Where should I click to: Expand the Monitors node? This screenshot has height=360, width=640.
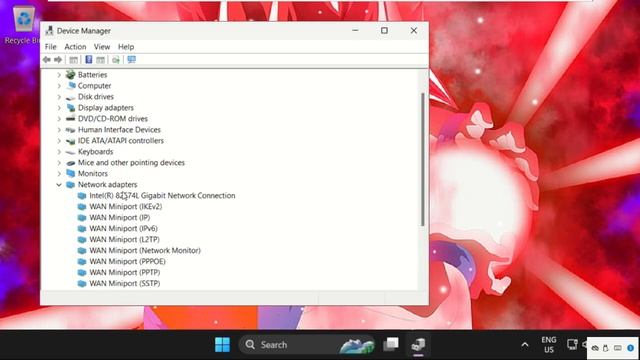point(59,173)
